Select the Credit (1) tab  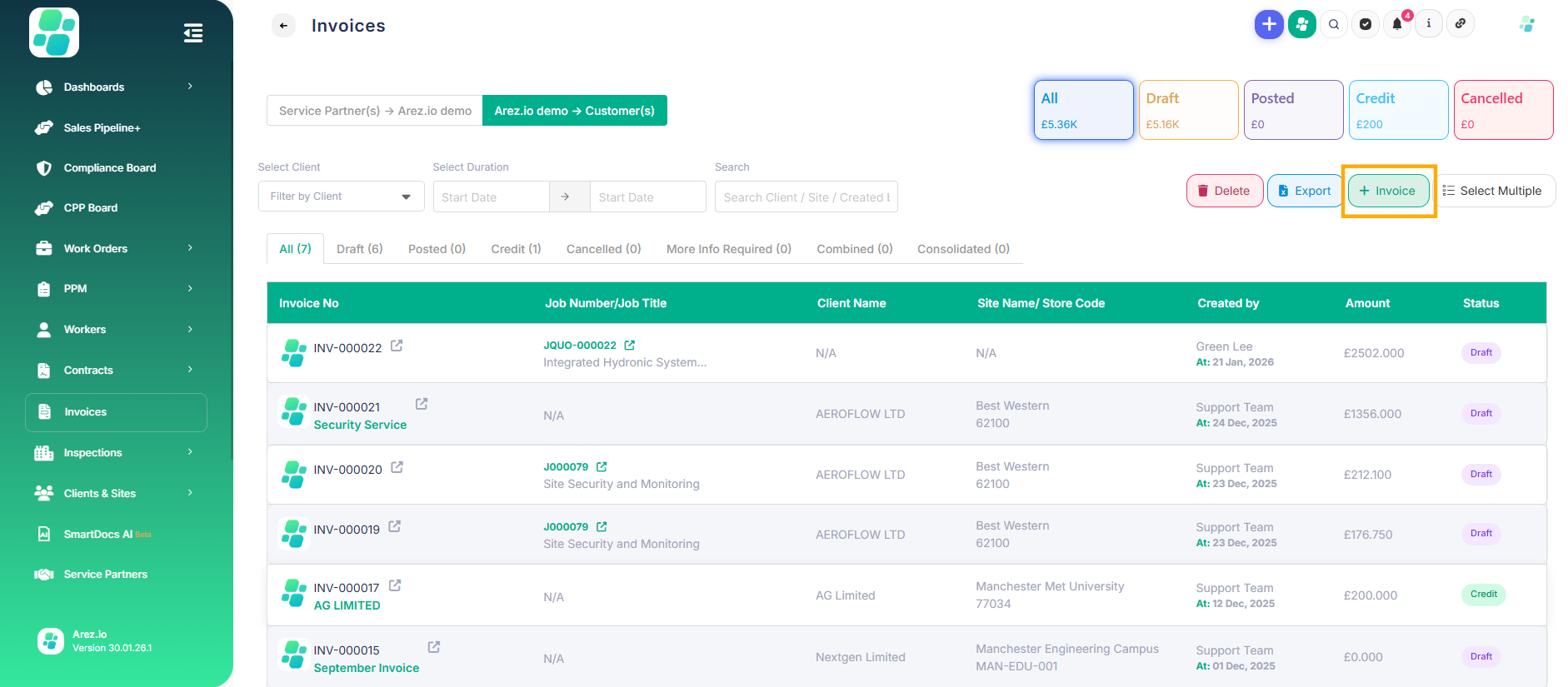coord(516,249)
